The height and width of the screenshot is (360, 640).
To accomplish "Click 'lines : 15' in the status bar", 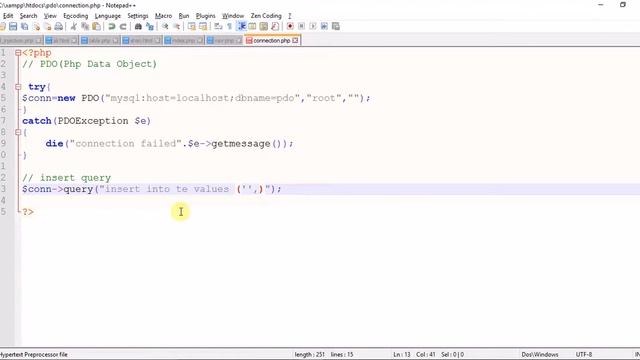I will coord(342,355).
